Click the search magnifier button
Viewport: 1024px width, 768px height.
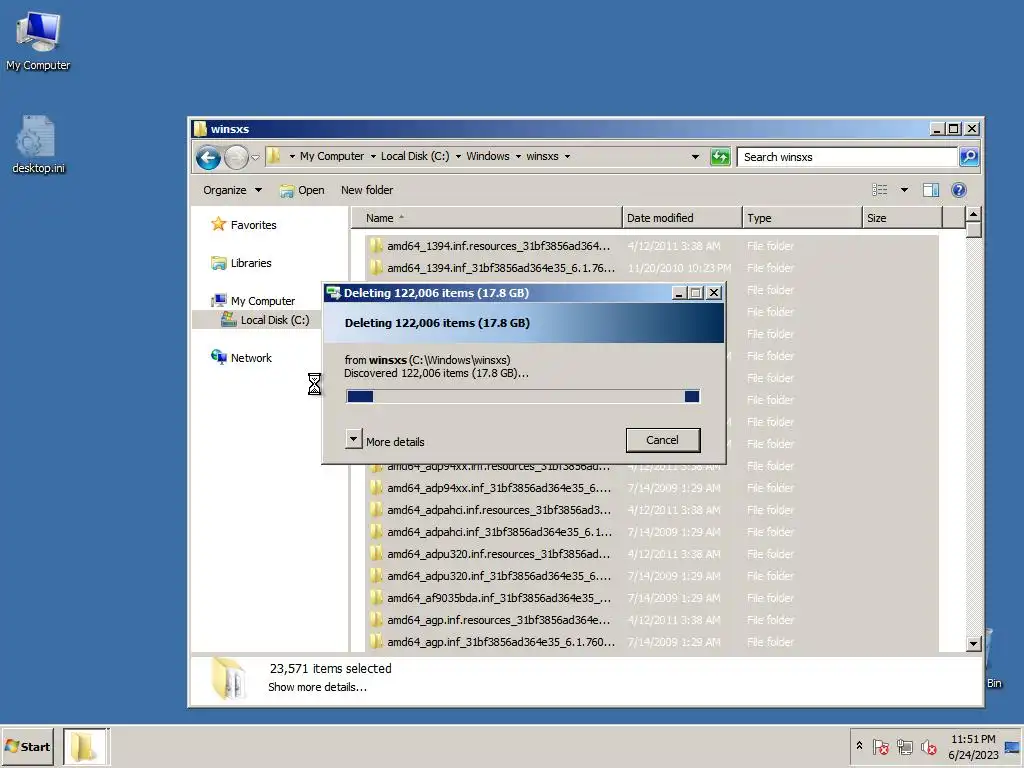(x=968, y=157)
